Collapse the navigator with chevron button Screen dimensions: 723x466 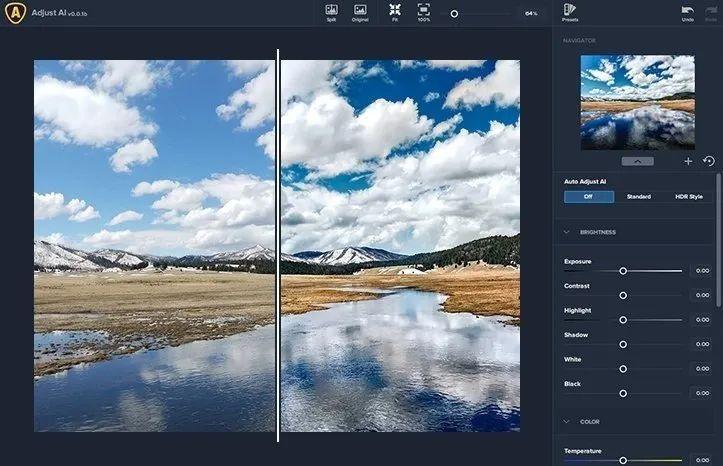tap(637, 161)
